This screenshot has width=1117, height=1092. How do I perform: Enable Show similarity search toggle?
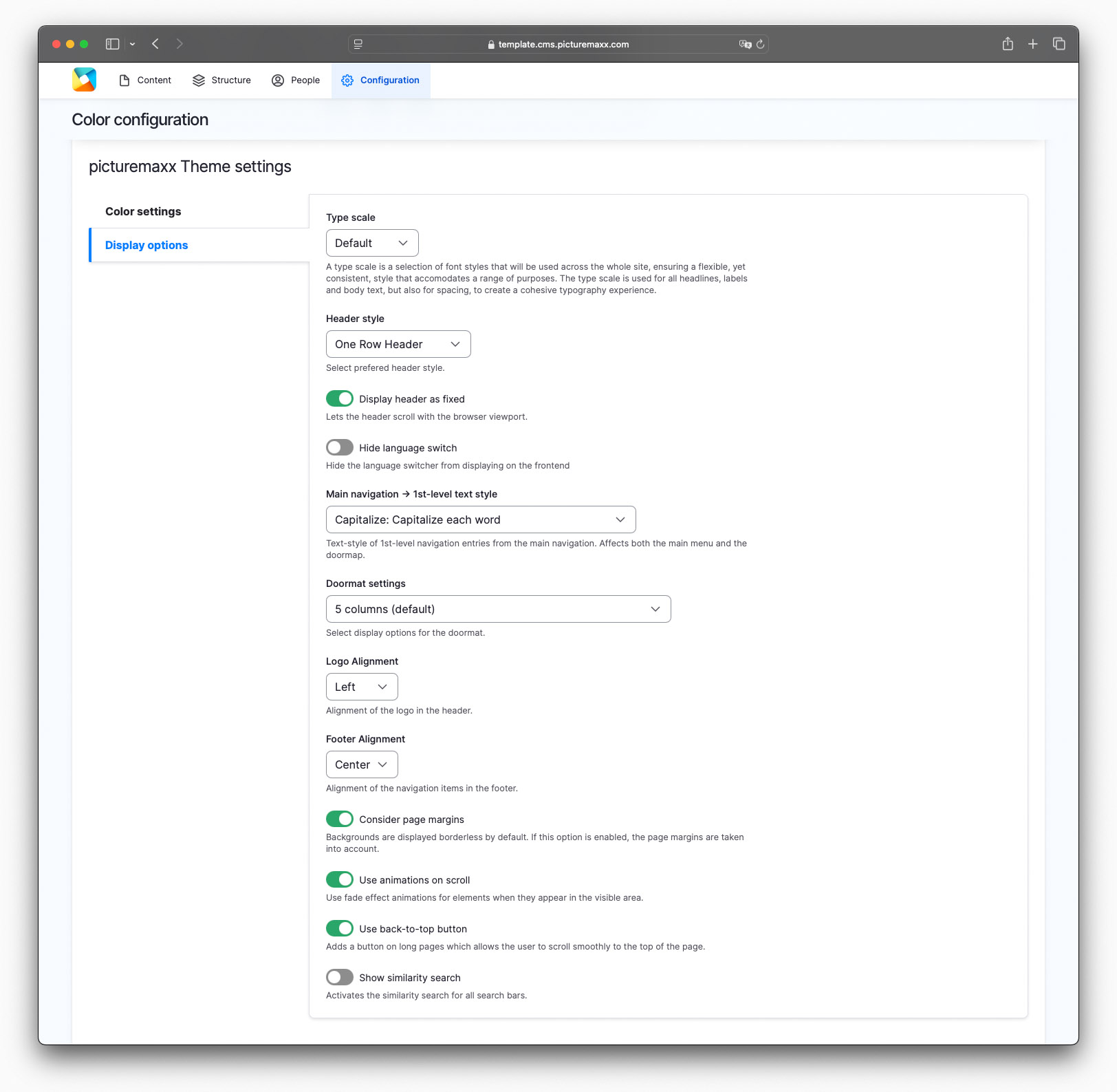pos(340,978)
